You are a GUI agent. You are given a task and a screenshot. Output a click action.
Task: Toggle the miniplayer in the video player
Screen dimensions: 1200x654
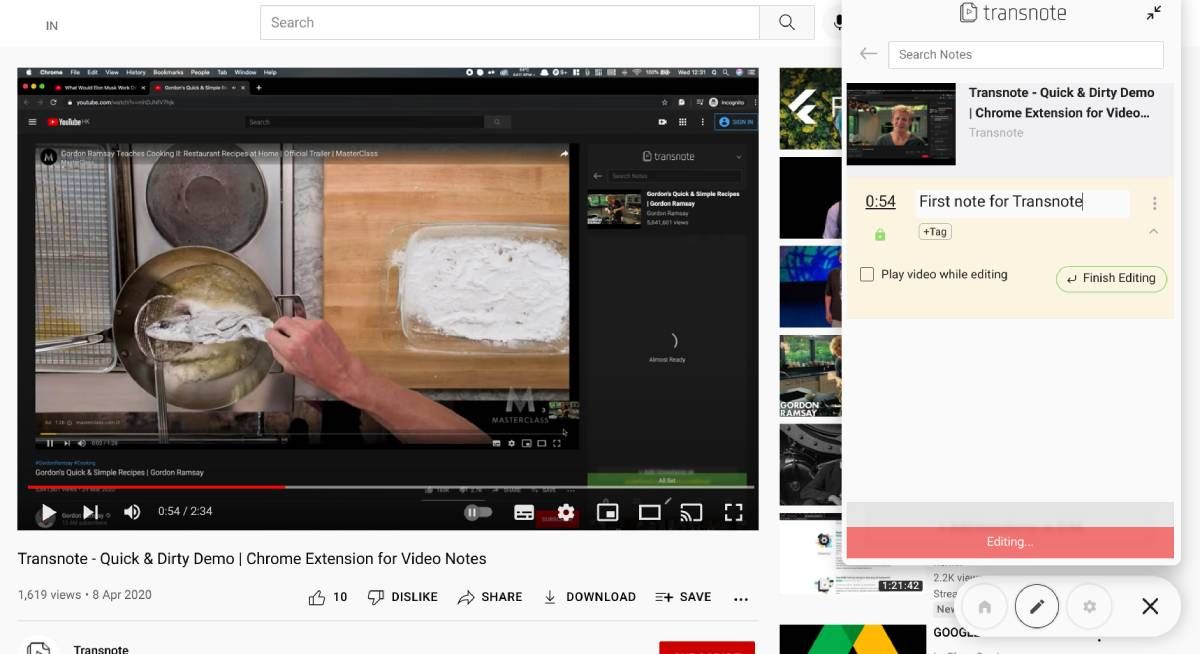coord(608,511)
